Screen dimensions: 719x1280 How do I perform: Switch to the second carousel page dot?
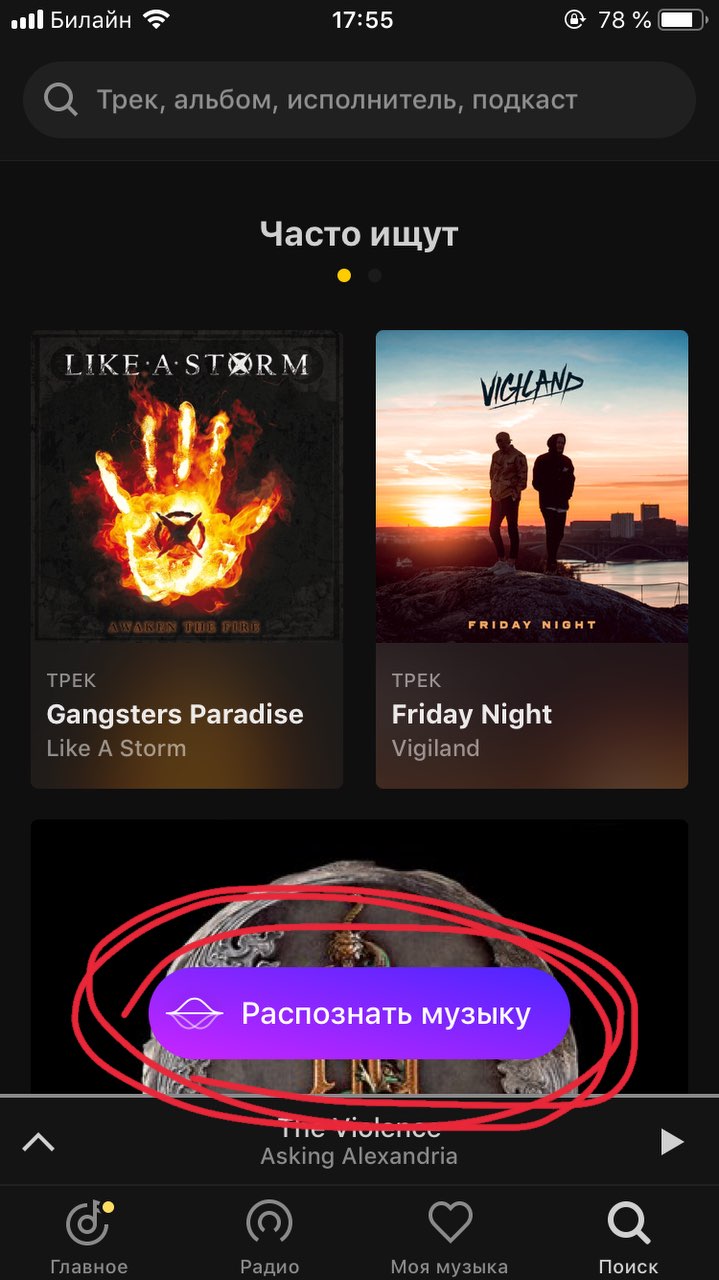(x=374, y=275)
